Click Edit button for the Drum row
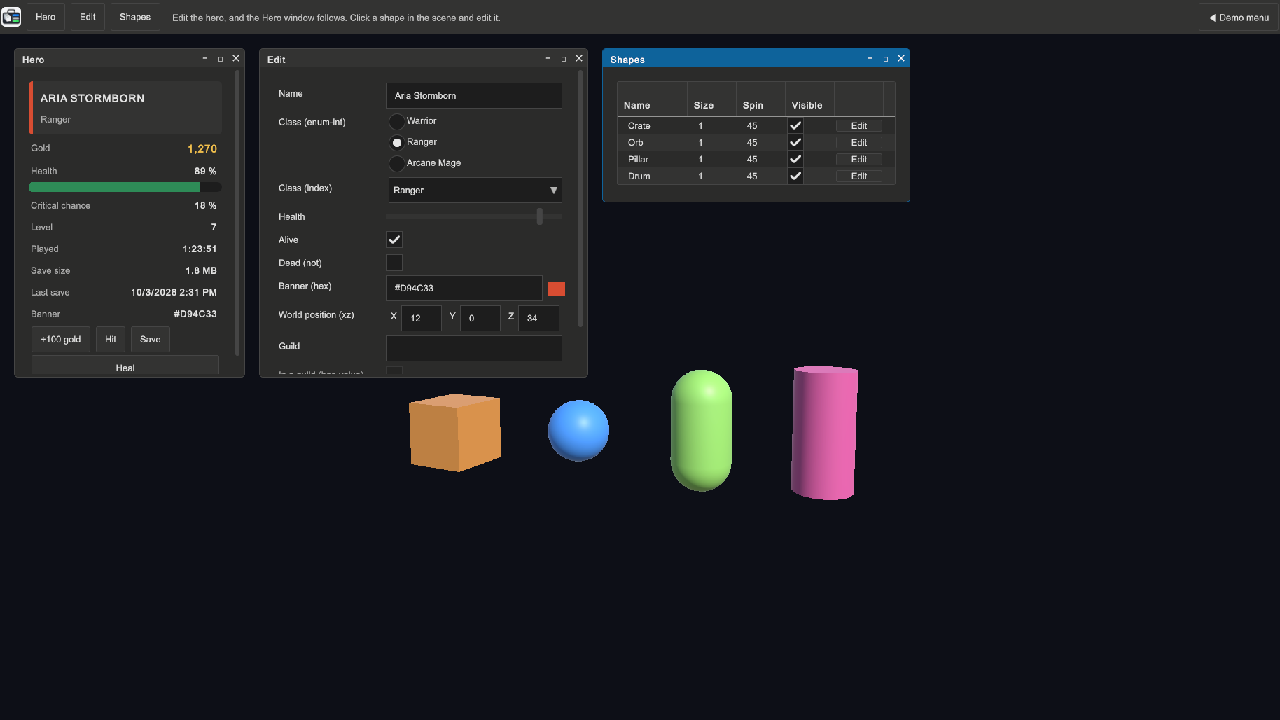 click(859, 176)
